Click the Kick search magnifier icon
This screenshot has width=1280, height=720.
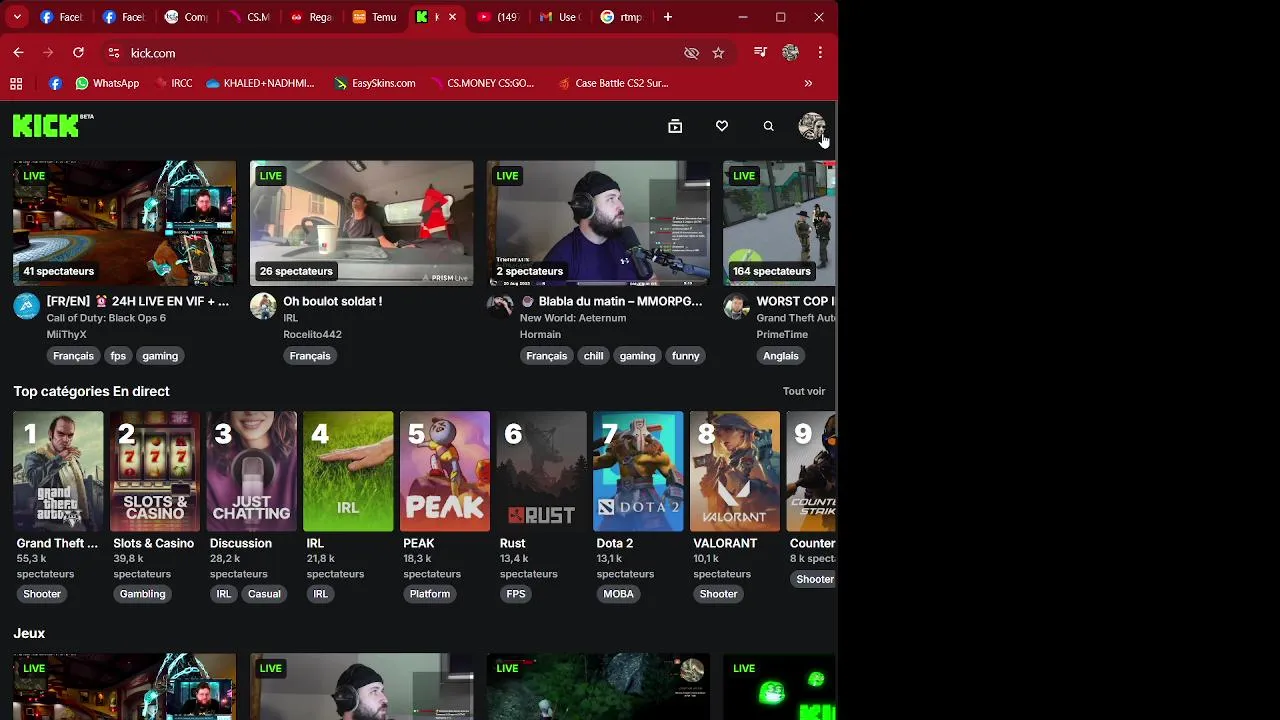coord(768,126)
